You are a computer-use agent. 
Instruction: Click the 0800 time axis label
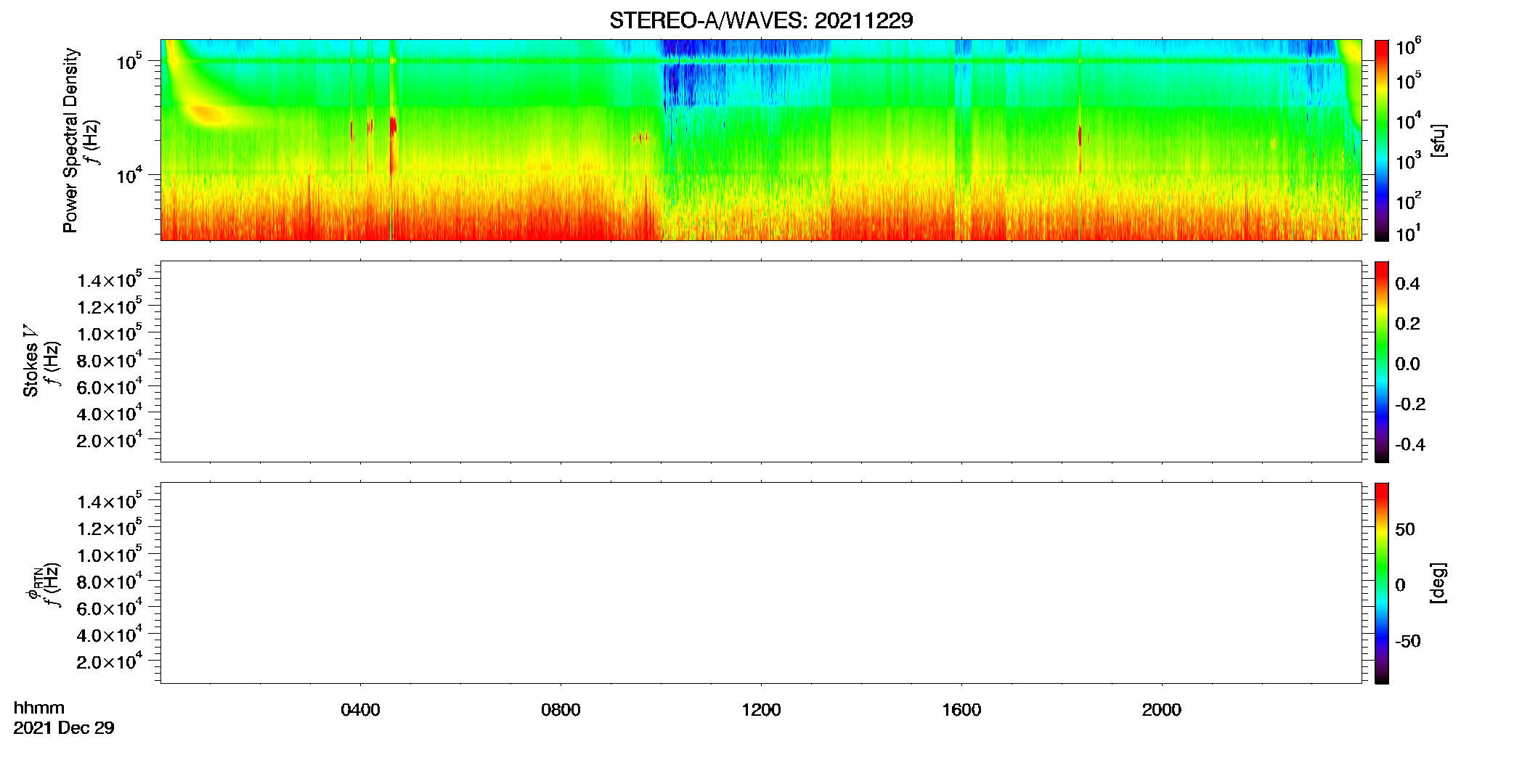(x=561, y=710)
